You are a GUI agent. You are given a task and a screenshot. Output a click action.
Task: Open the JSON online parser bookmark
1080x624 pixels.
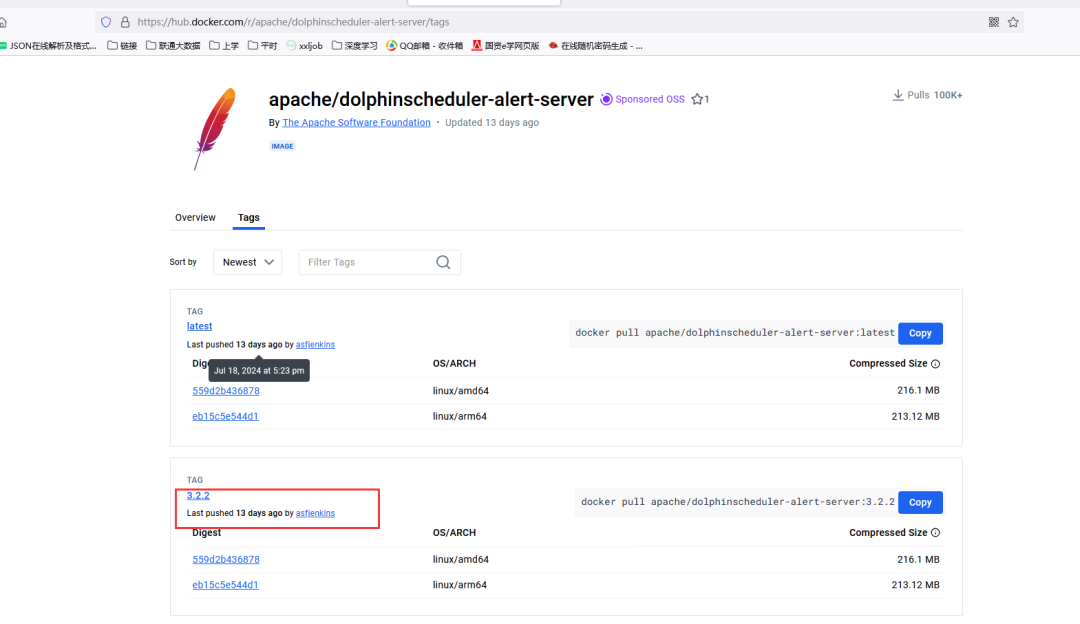pyautogui.click(x=48, y=46)
